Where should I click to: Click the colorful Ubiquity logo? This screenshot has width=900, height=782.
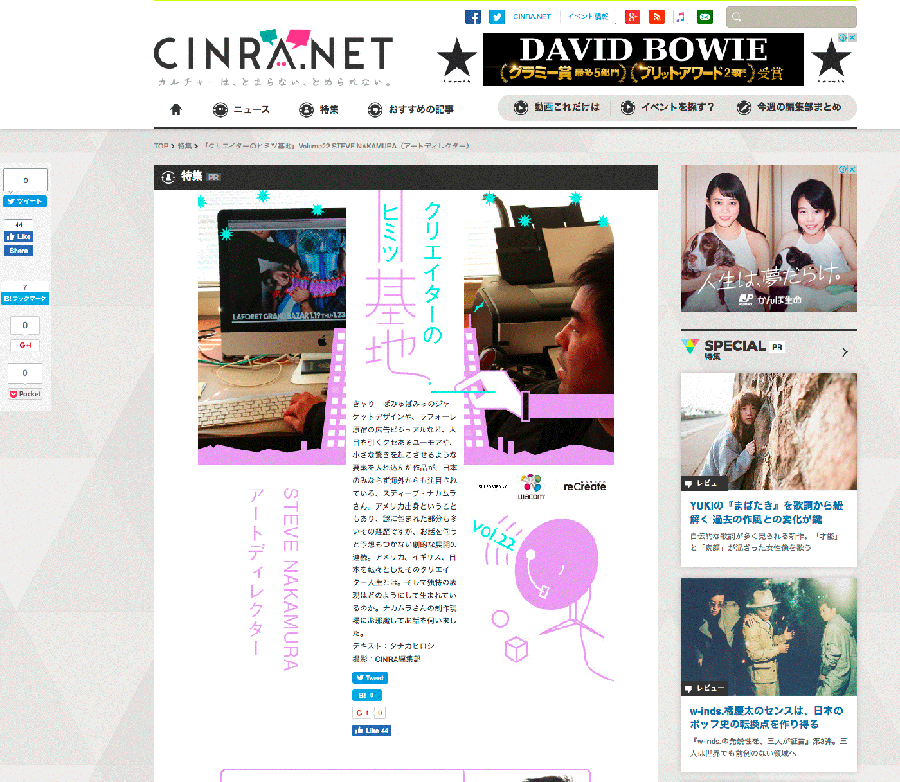click(531, 486)
